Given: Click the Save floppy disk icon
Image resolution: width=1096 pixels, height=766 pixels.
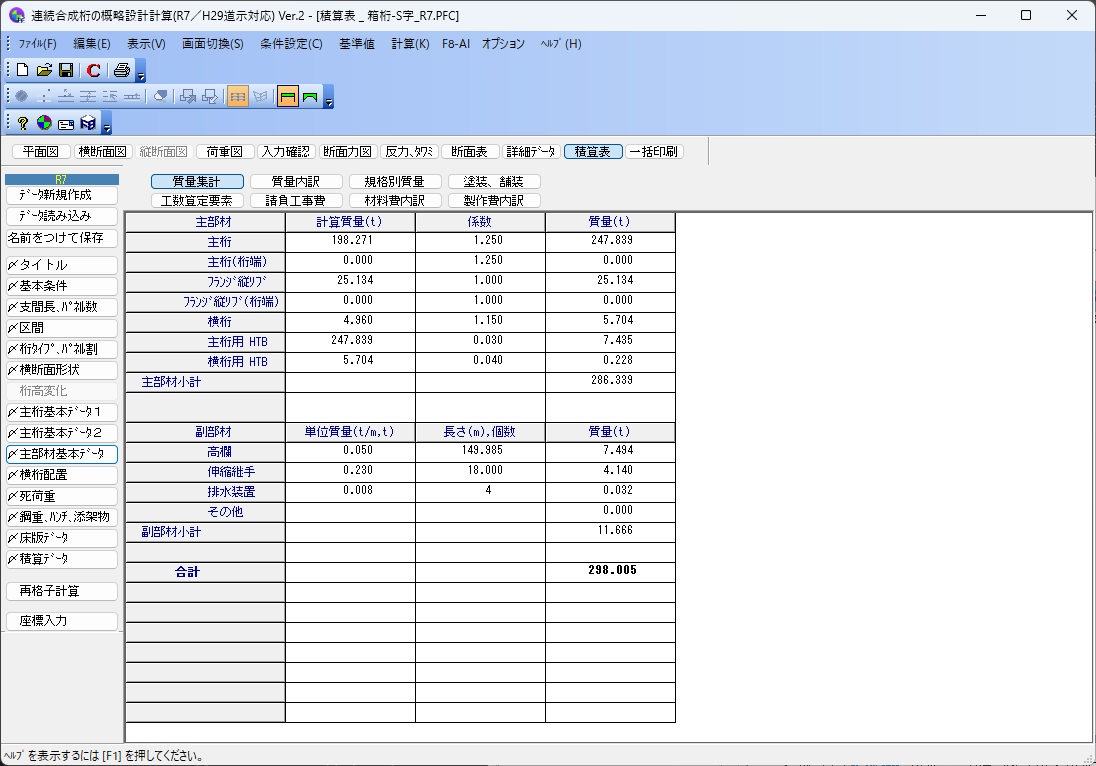Looking at the screenshot, I should click(66, 70).
